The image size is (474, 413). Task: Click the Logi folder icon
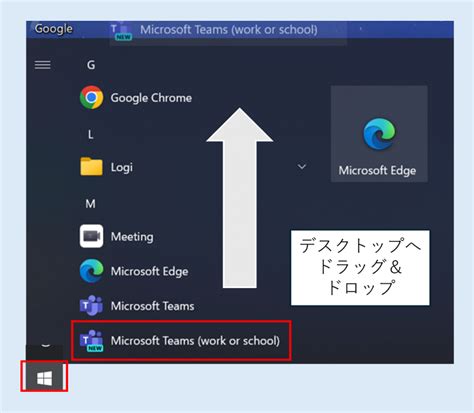[91, 166]
